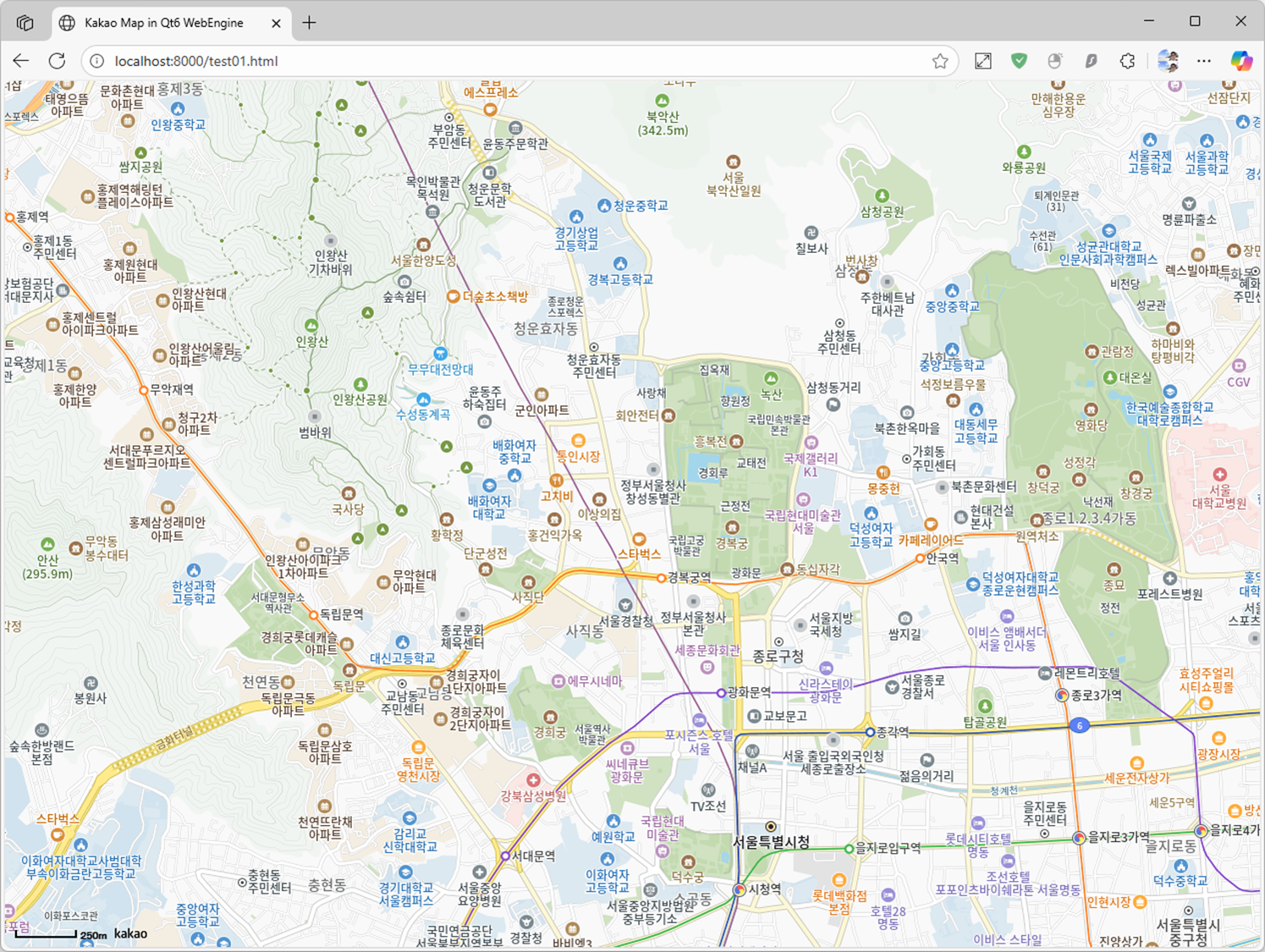The width and height of the screenshot is (1265, 952).
Task: Click the 광화문역 subway station marker
Action: point(721,693)
